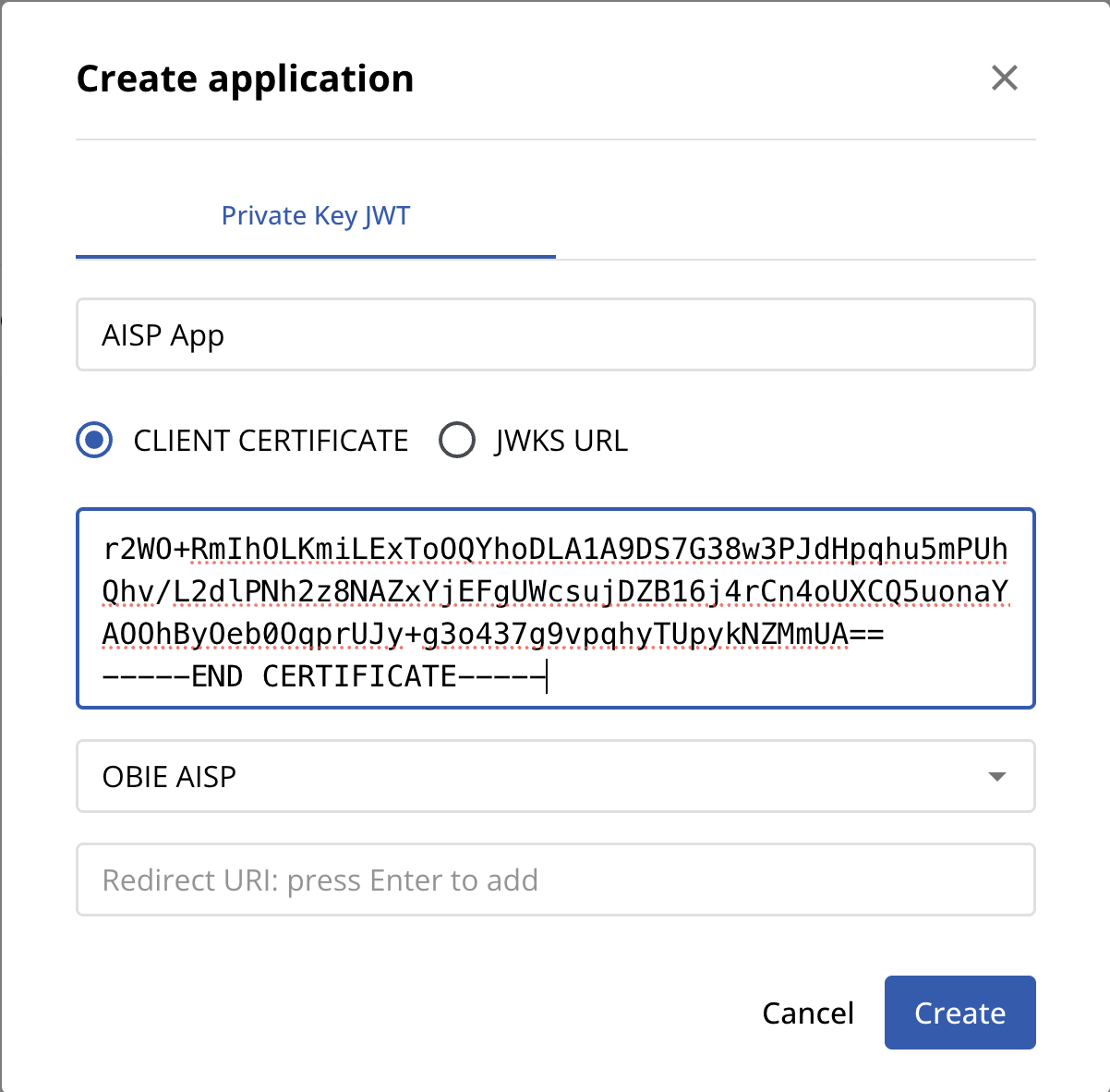Viewport: 1110px width, 1092px height.
Task: Select the CLIENT CERTIFICATE radio button
Action: tap(93, 440)
